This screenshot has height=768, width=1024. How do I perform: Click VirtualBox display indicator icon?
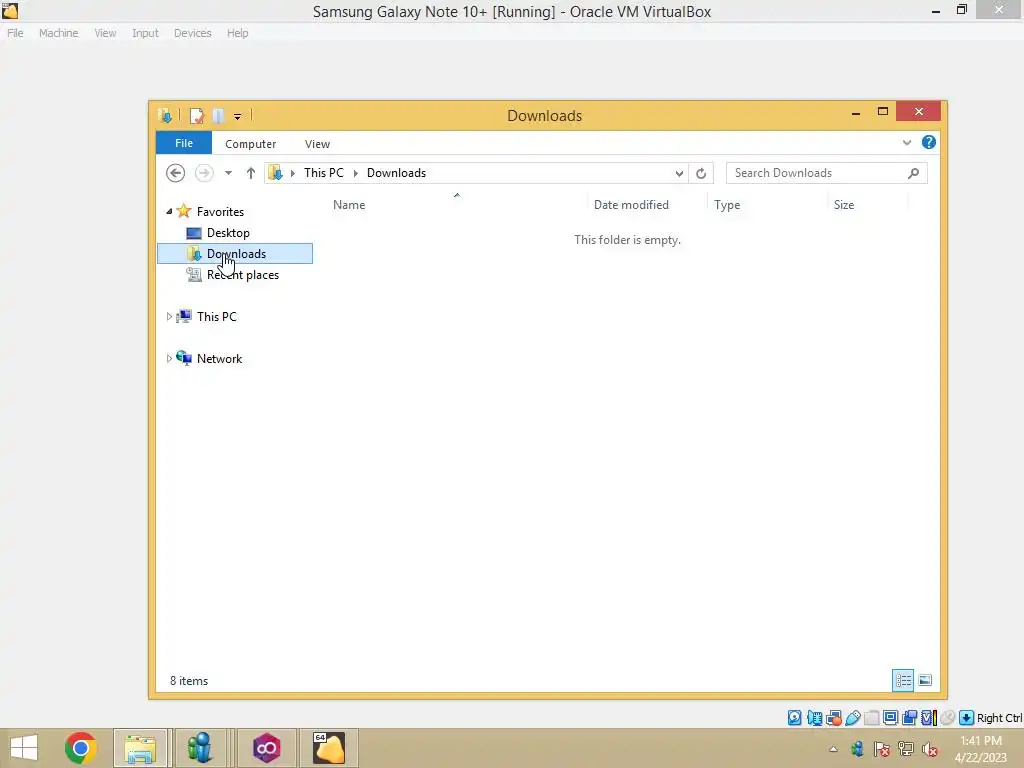(x=890, y=718)
